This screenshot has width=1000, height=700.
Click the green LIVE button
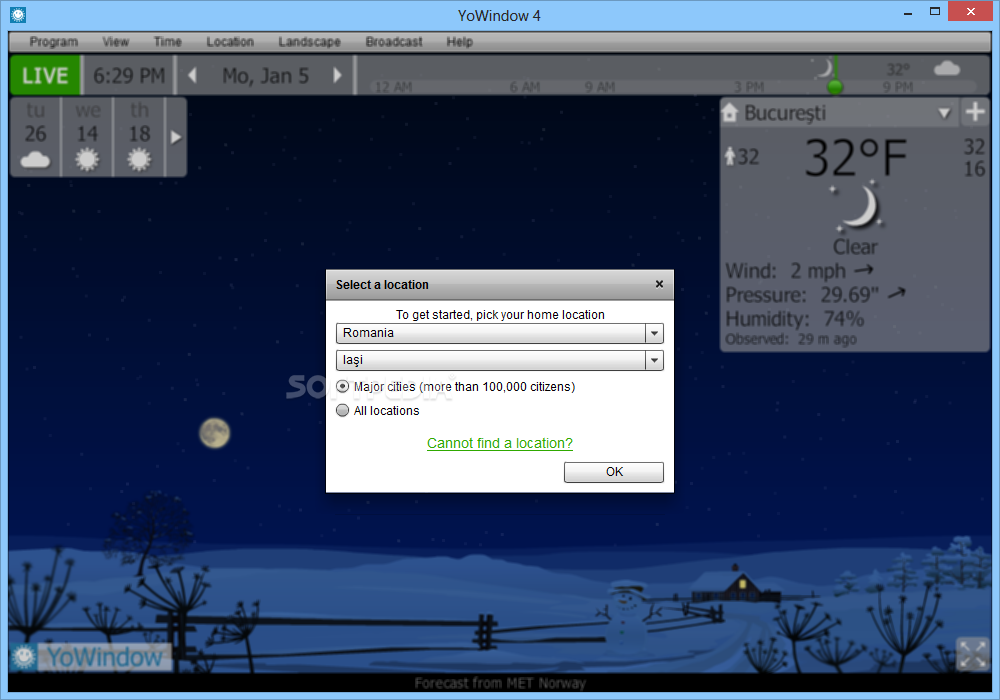(x=45, y=75)
